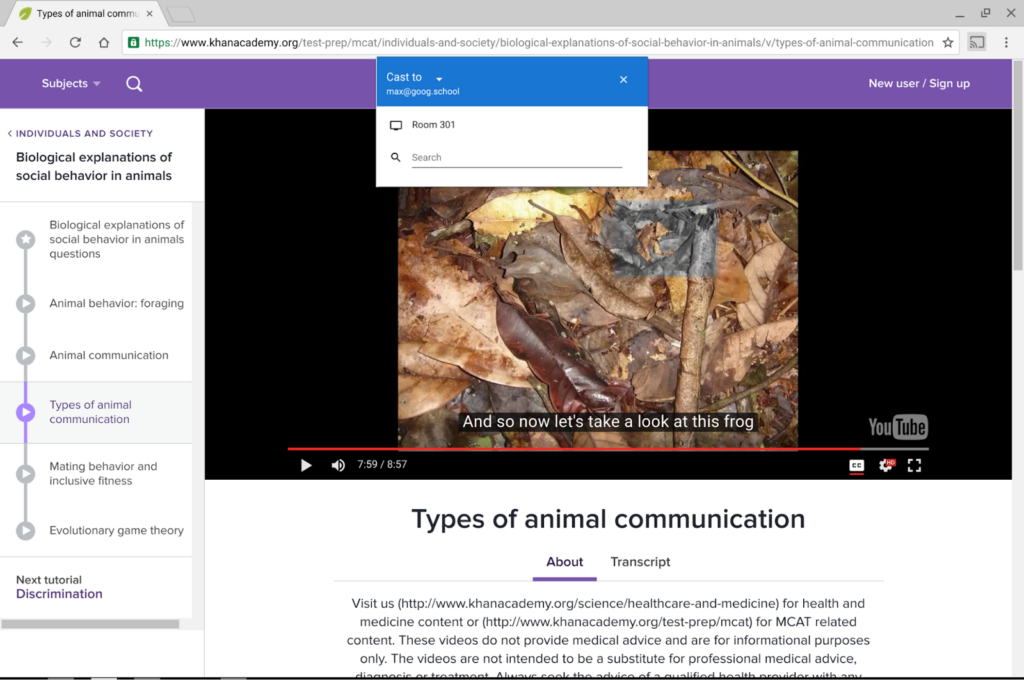The width and height of the screenshot is (1024, 680).
Task: Mute the video volume speaker icon
Action: coord(338,465)
